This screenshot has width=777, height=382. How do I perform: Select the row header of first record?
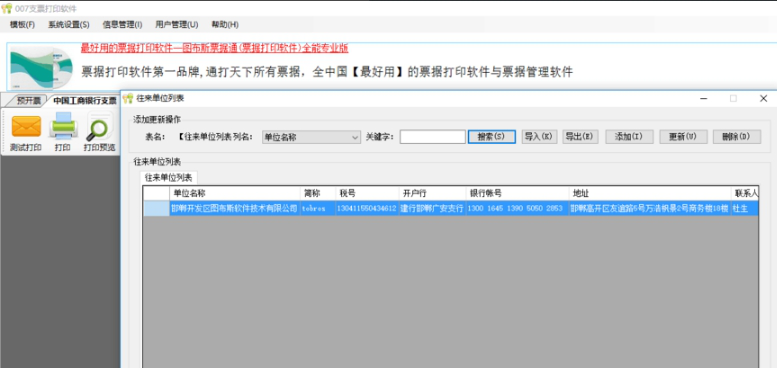coord(156,209)
